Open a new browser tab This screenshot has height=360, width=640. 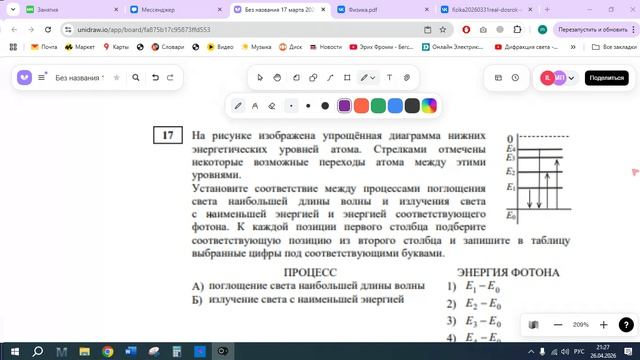pyautogui.click(x=547, y=9)
